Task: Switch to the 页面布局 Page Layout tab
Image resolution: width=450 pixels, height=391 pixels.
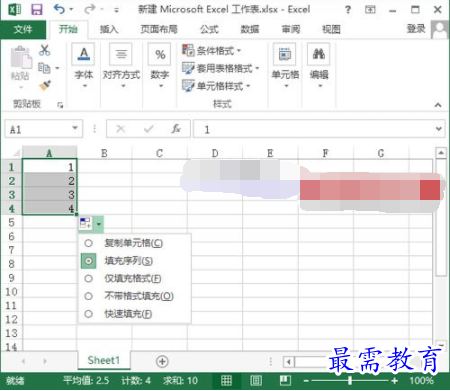Action: [159, 30]
